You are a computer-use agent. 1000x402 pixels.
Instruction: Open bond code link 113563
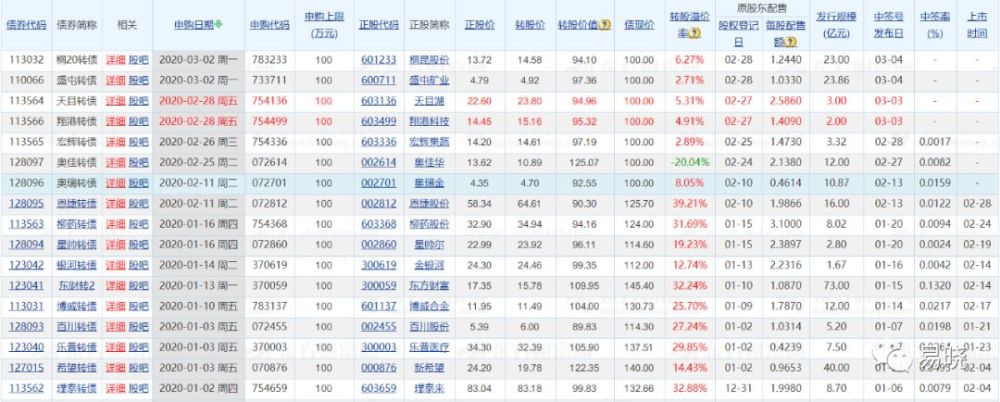click(26, 224)
